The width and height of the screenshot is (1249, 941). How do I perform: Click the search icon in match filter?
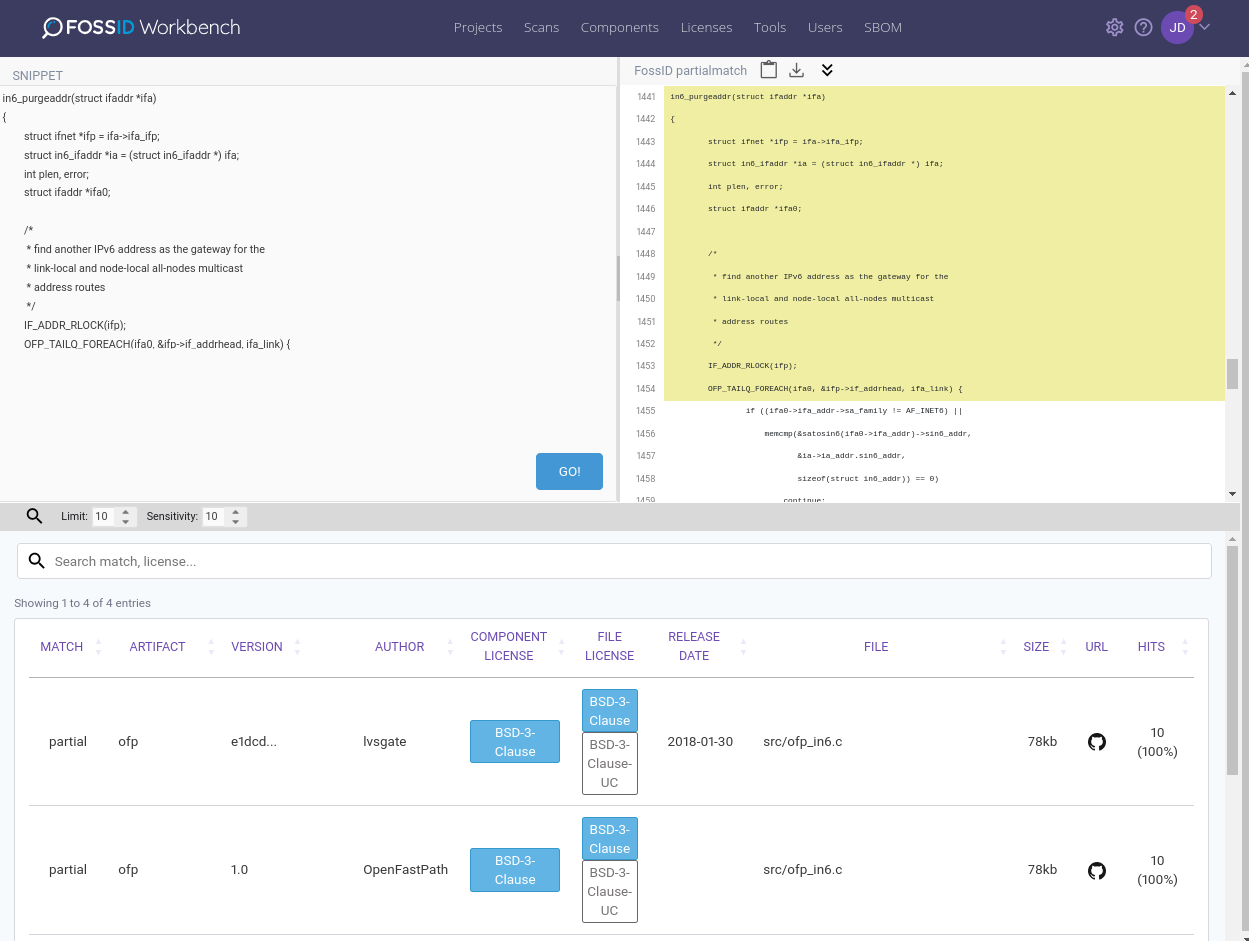click(x=37, y=561)
